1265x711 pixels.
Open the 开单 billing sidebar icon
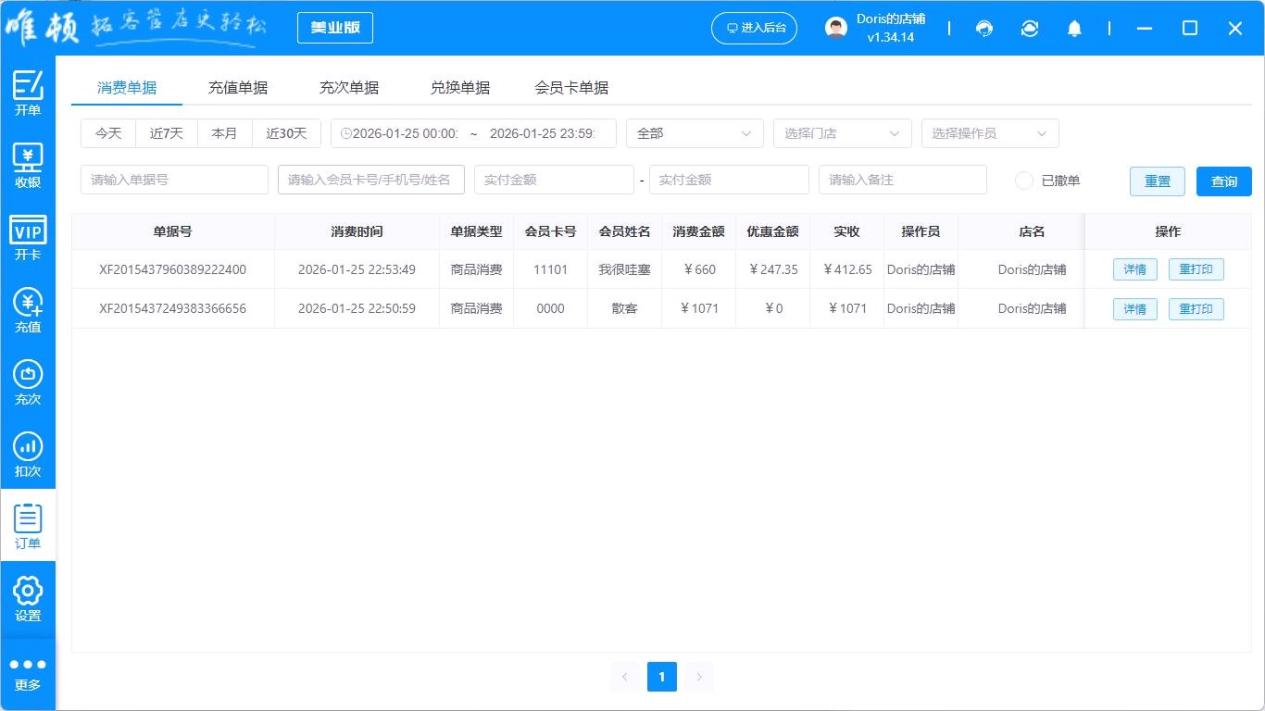tap(28, 93)
